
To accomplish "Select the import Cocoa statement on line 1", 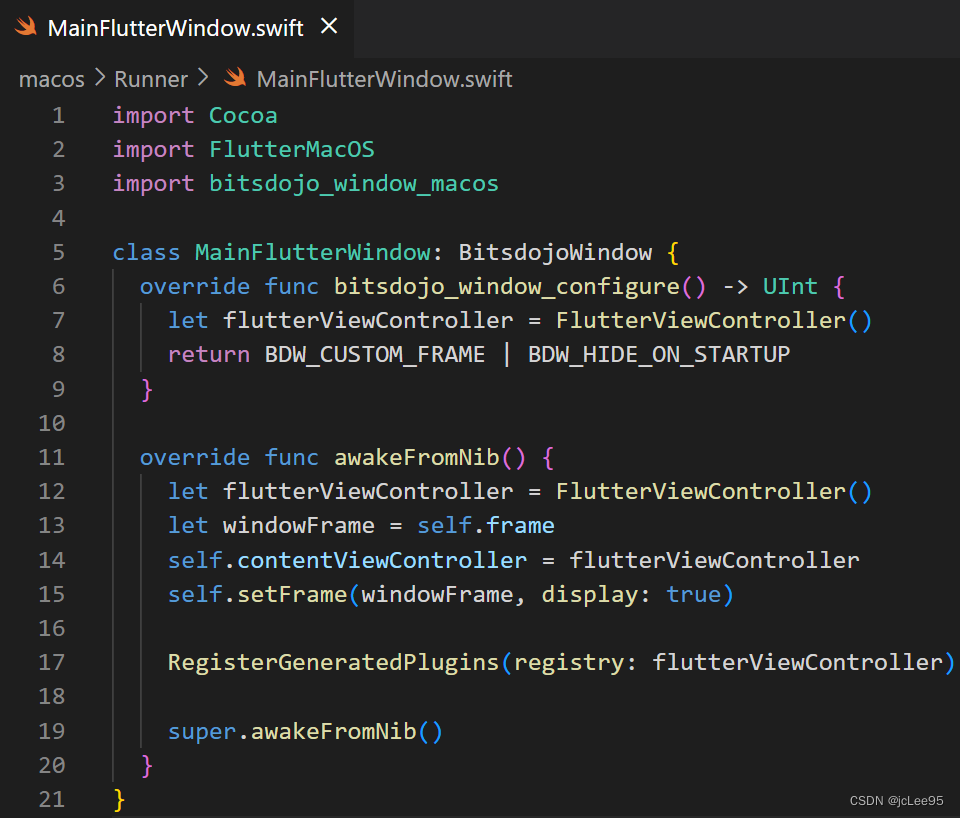I will point(194,115).
